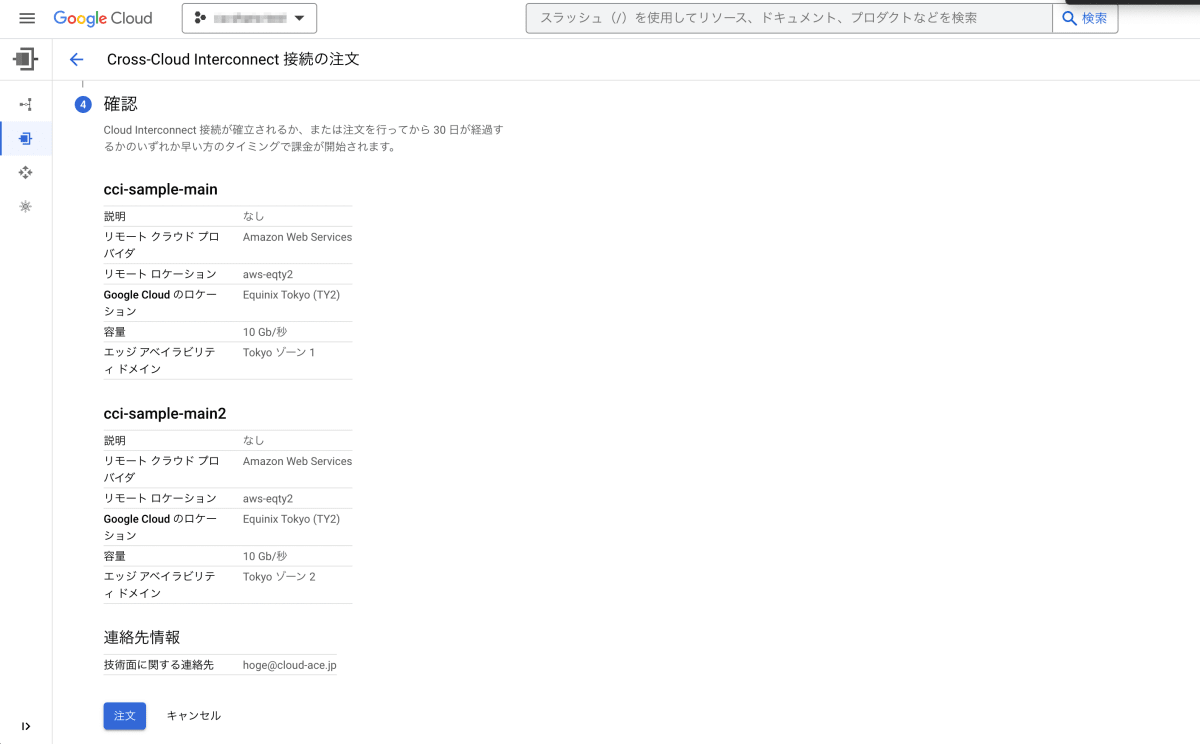
Task: Click the page title Cross-Cloud Interconnect 接続の注文
Action: click(x=233, y=59)
